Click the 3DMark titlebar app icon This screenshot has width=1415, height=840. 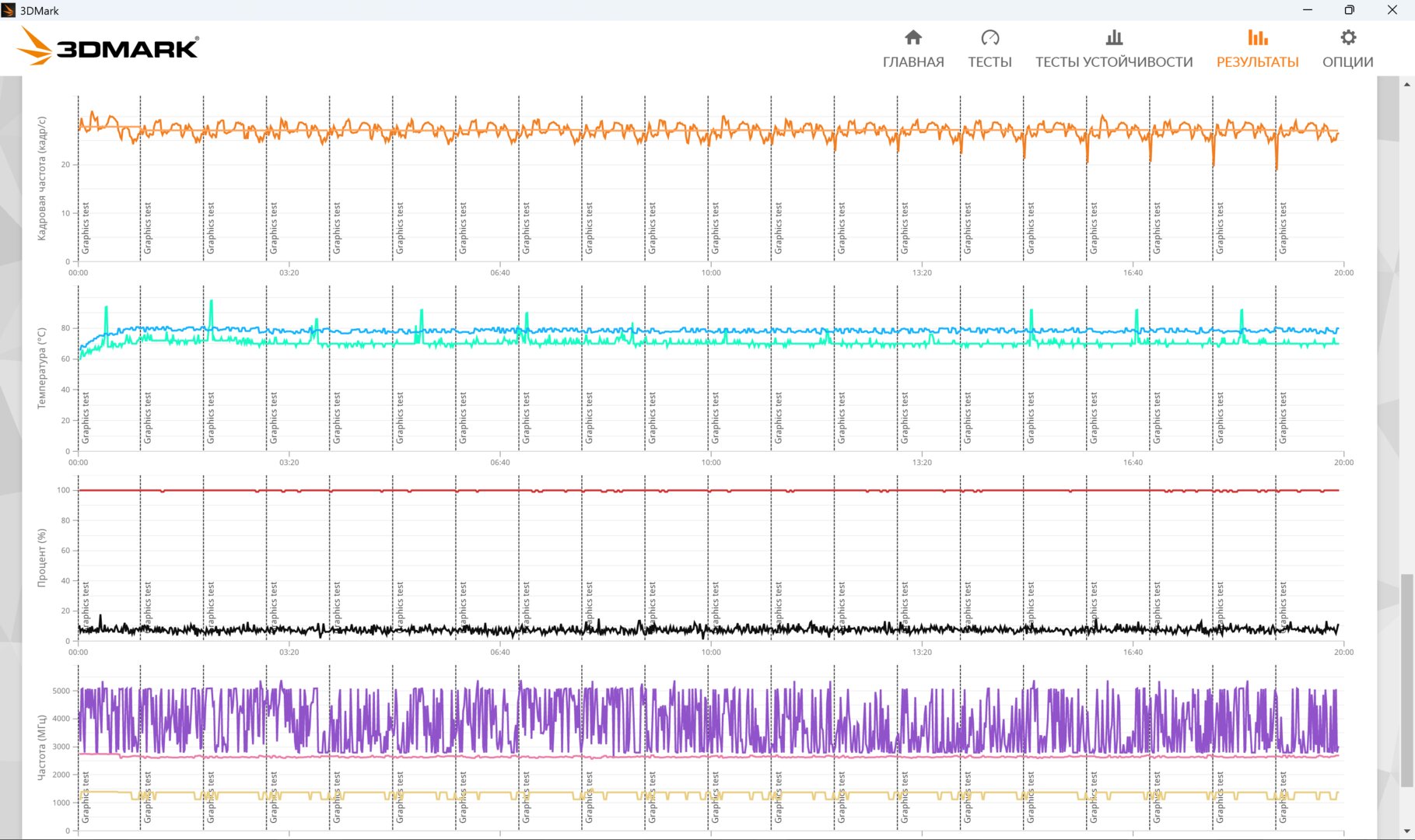tap(9, 10)
